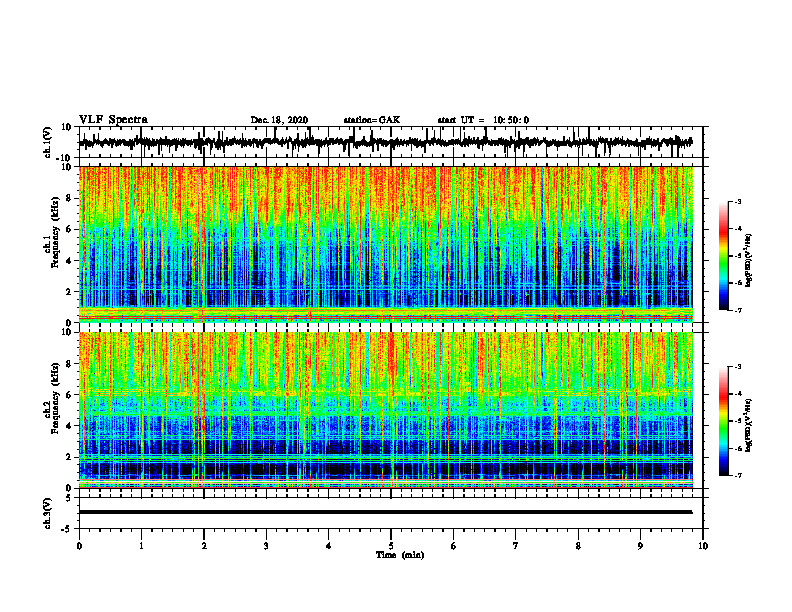Click the ch.2 spectrogram color bar
Screen dimensions: 792x612
pyautogui.click(x=724, y=421)
